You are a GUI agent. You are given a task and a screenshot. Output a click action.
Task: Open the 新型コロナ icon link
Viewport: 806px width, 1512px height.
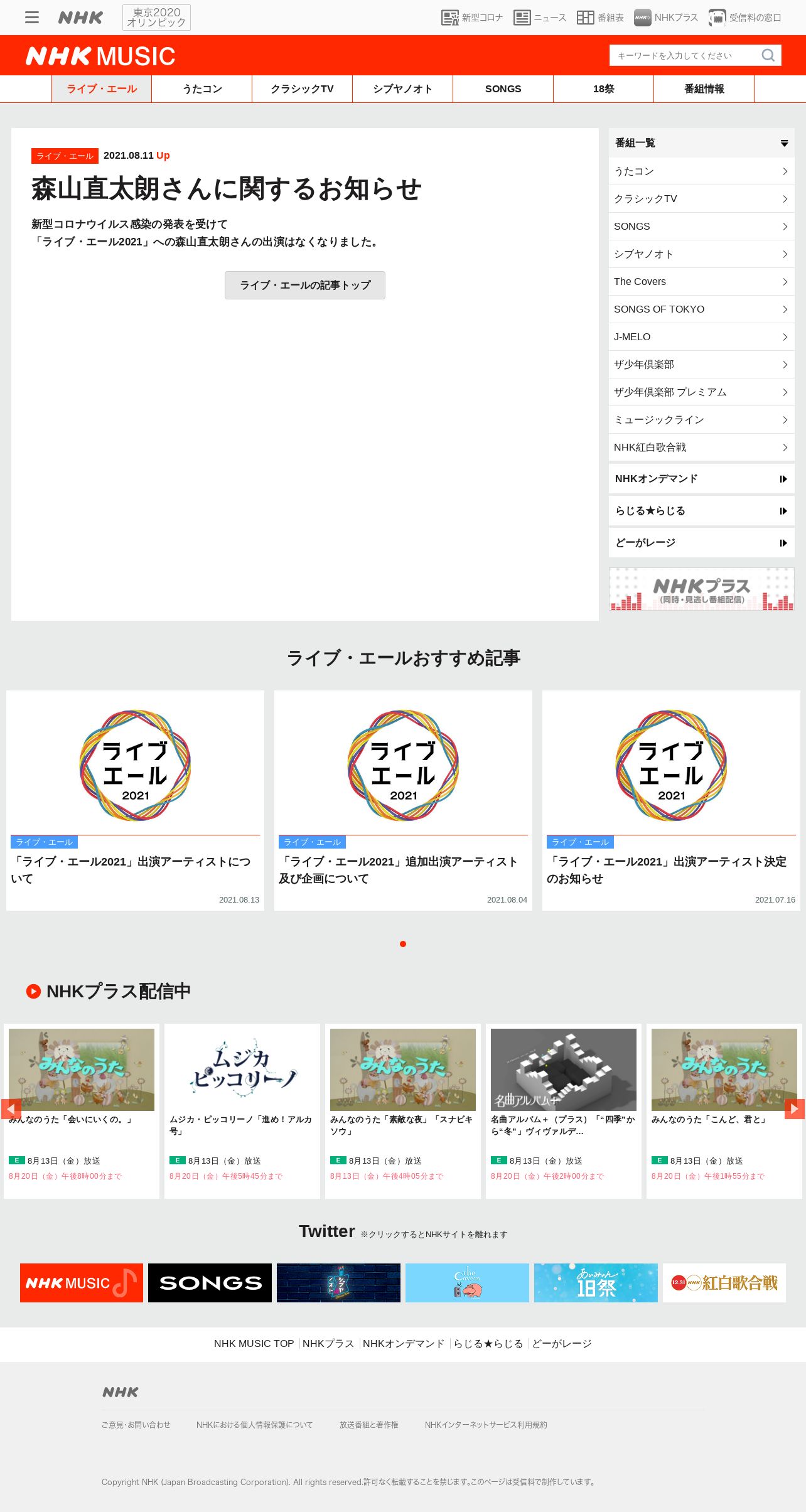pyautogui.click(x=472, y=18)
